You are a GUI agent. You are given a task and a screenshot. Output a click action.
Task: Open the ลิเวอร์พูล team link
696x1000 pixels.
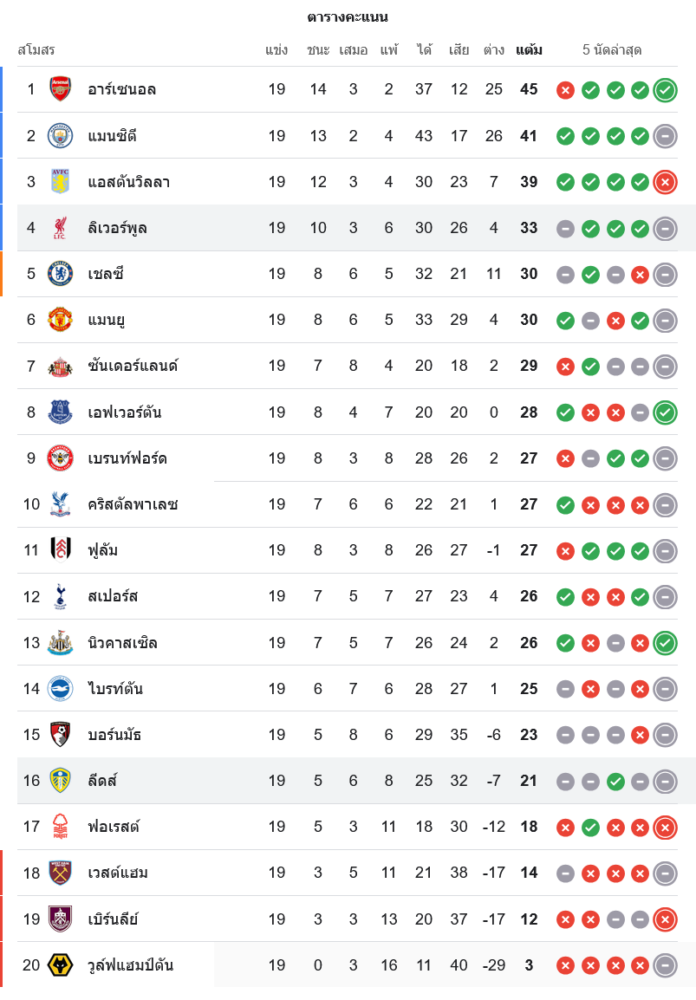pyautogui.click(x=117, y=227)
